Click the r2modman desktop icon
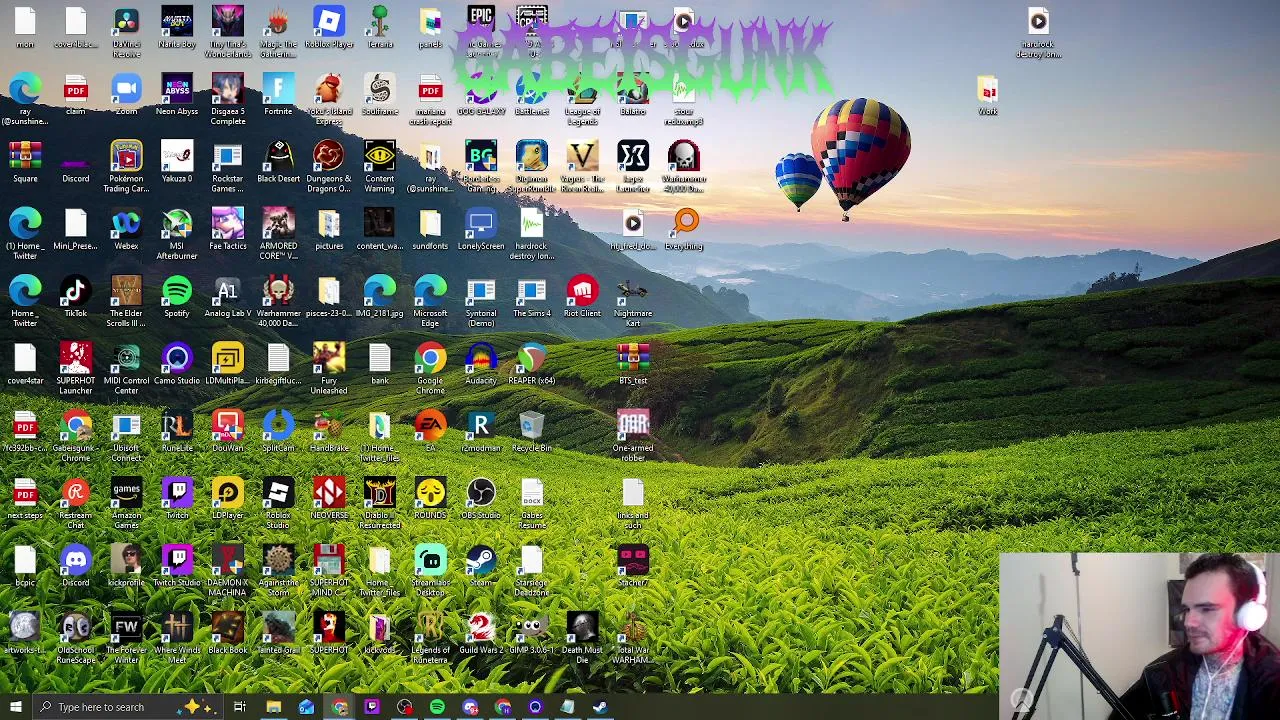The width and height of the screenshot is (1280, 720). (481, 430)
